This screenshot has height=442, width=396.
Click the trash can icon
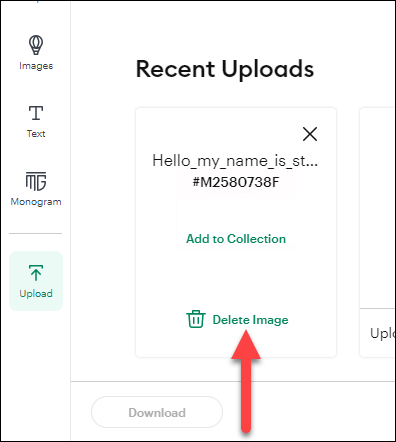(196, 319)
